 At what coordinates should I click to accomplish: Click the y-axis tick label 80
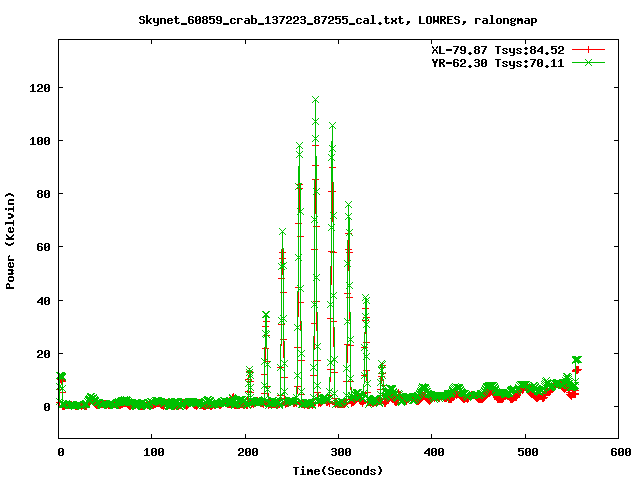pos(43,194)
